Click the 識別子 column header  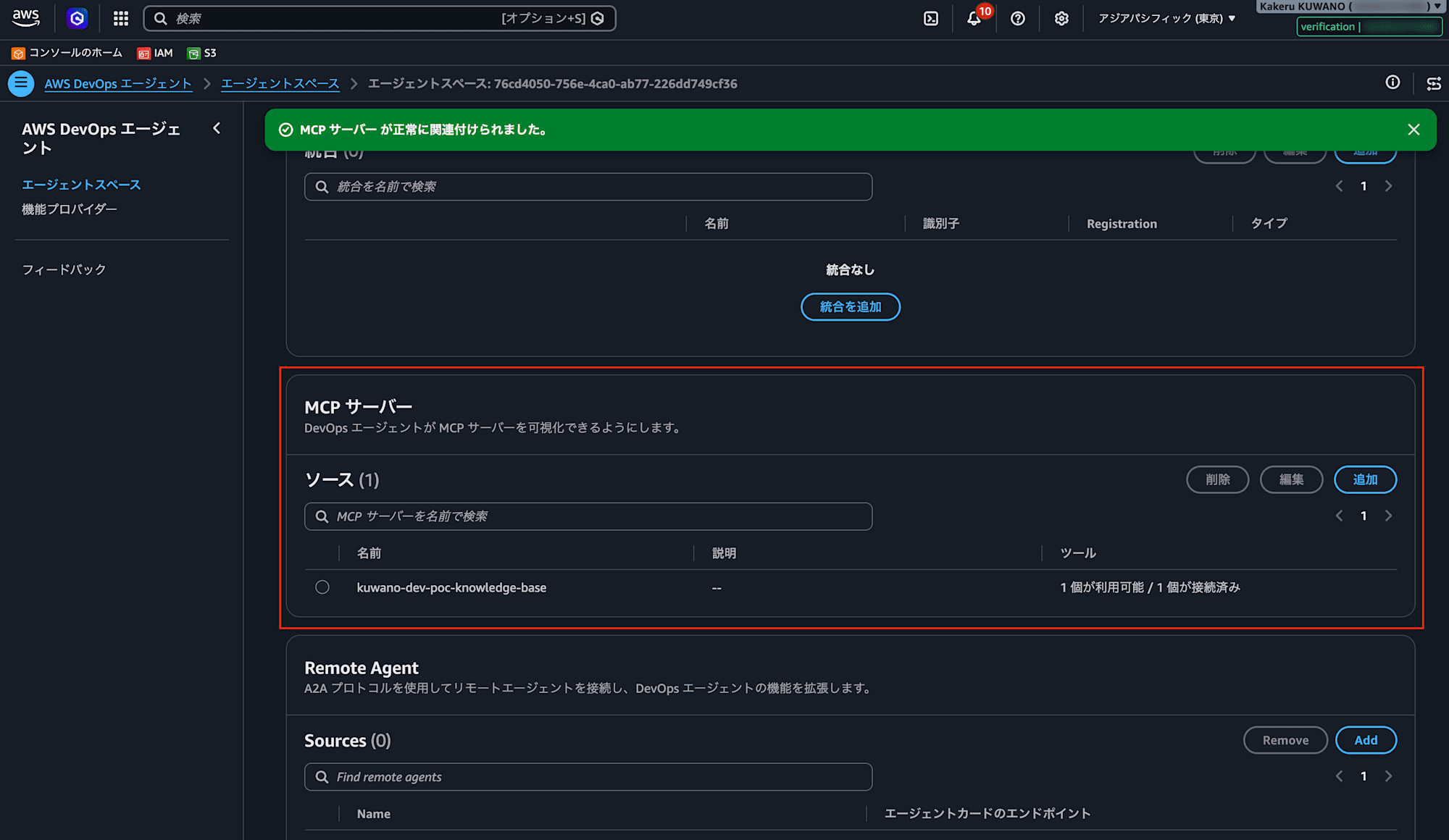(x=940, y=224)
